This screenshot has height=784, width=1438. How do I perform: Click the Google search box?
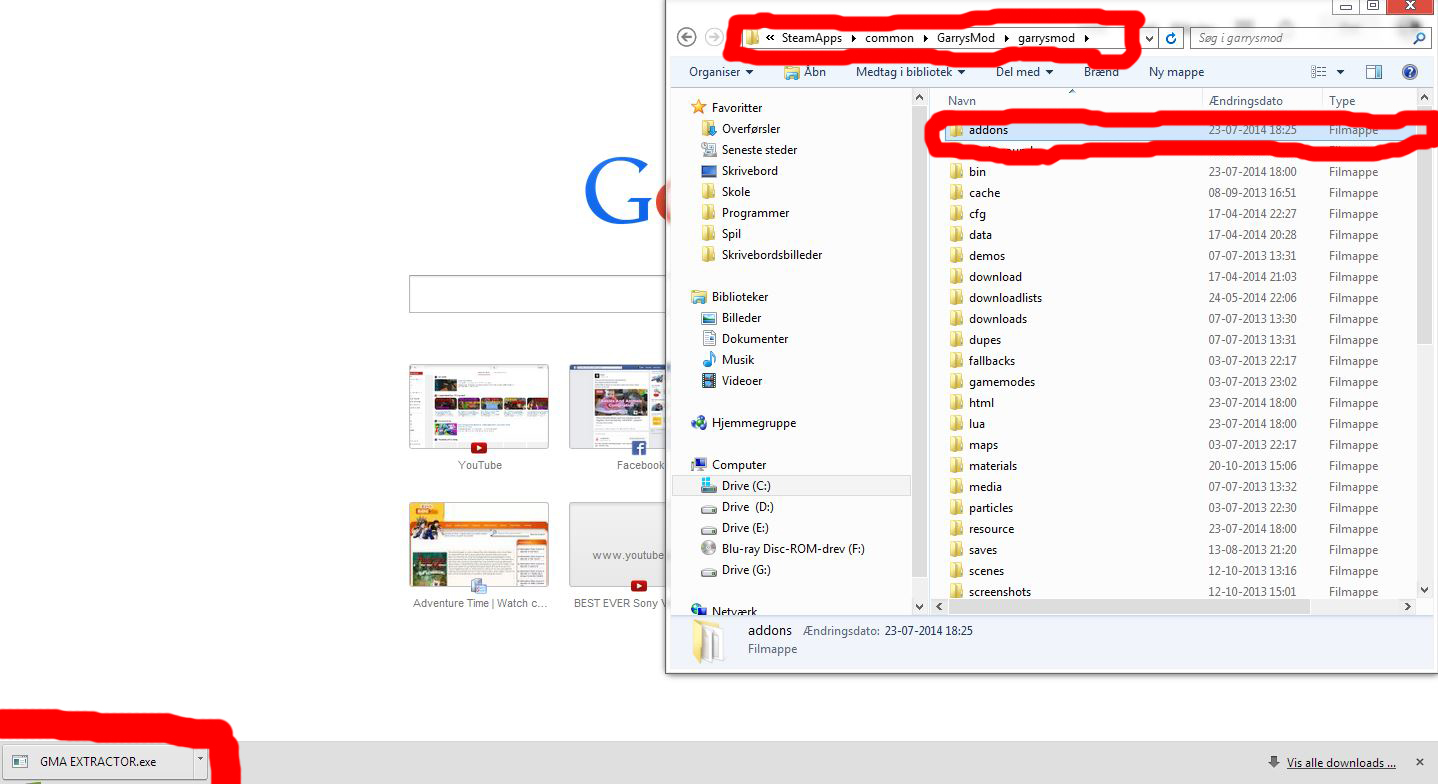coord(538,294)
